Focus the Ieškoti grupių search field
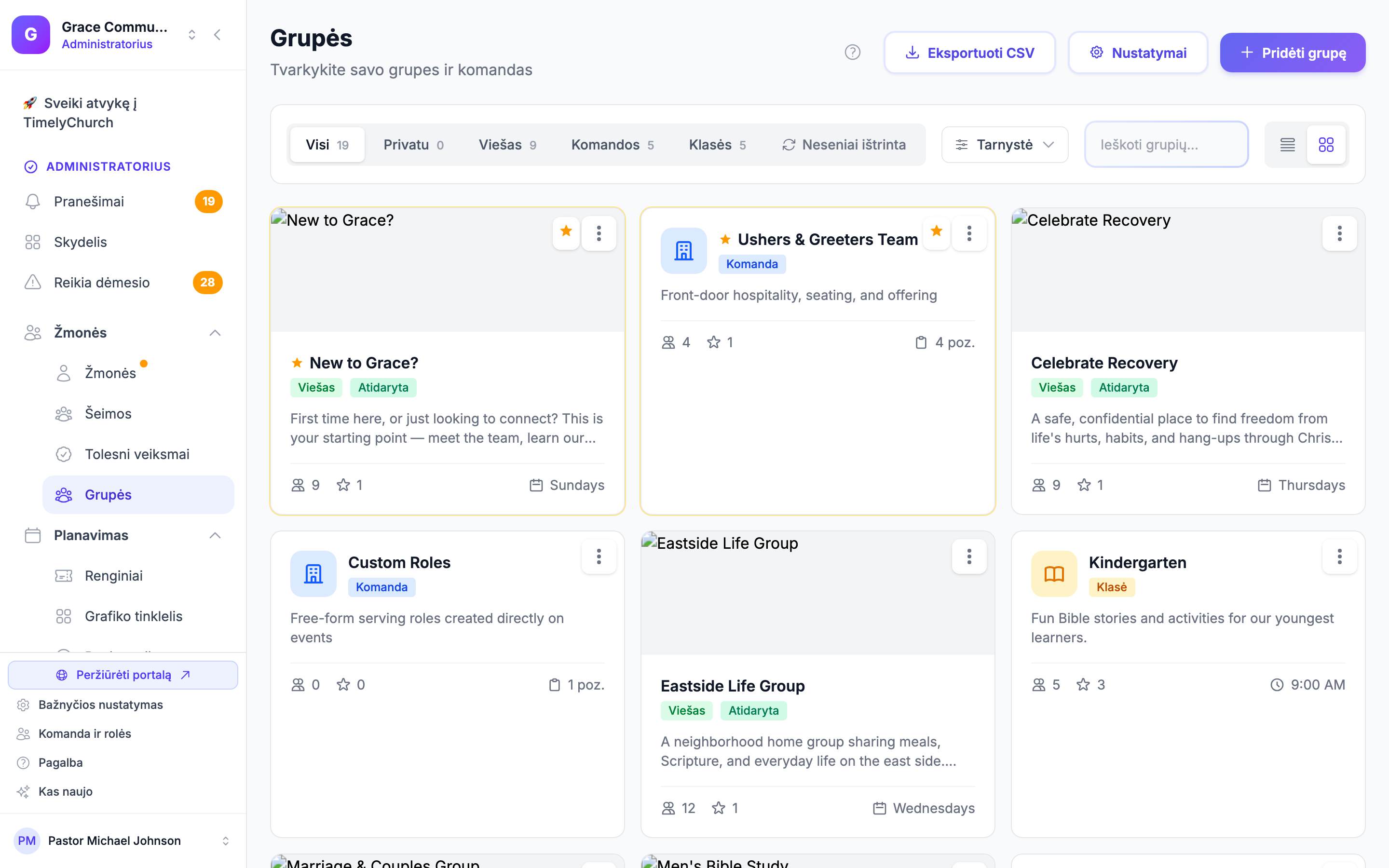 1166,145
